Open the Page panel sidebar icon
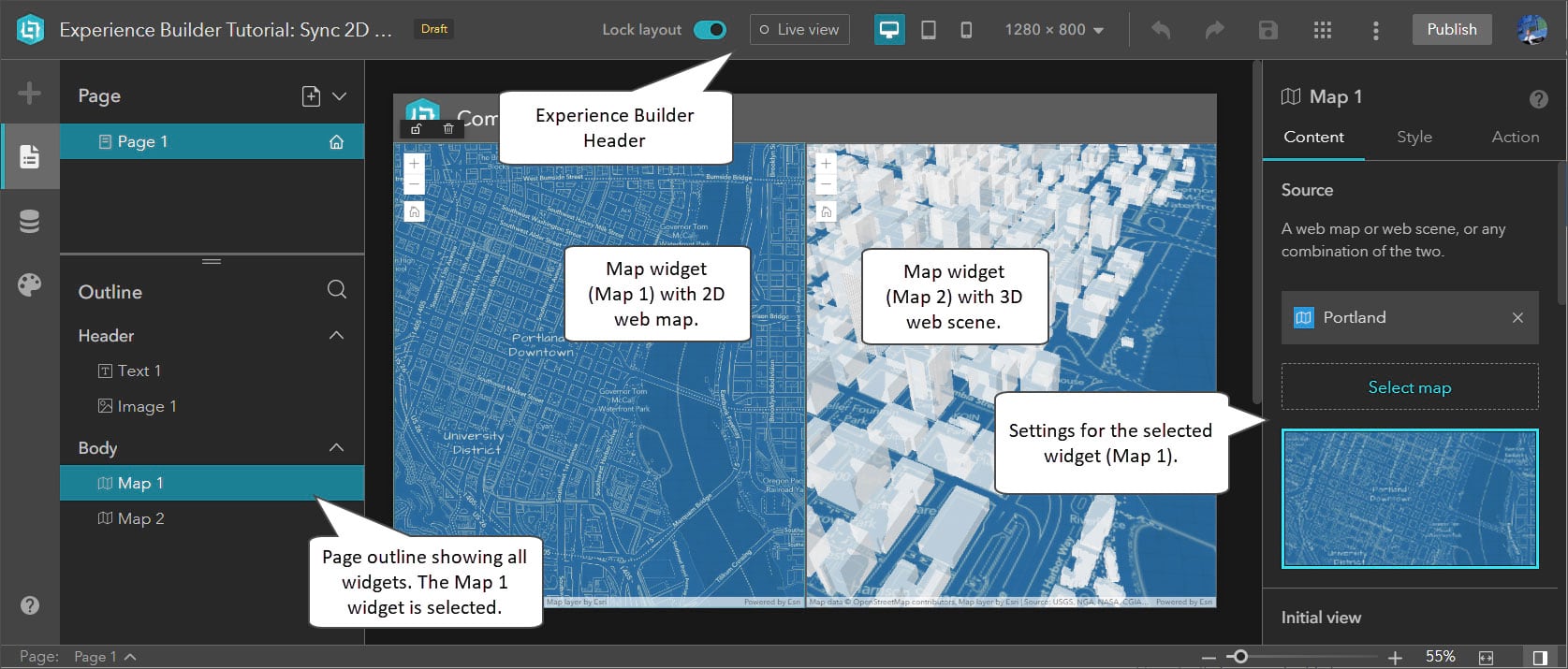The width and height of the screenshot is (1568, 669). tap(29, 156)
